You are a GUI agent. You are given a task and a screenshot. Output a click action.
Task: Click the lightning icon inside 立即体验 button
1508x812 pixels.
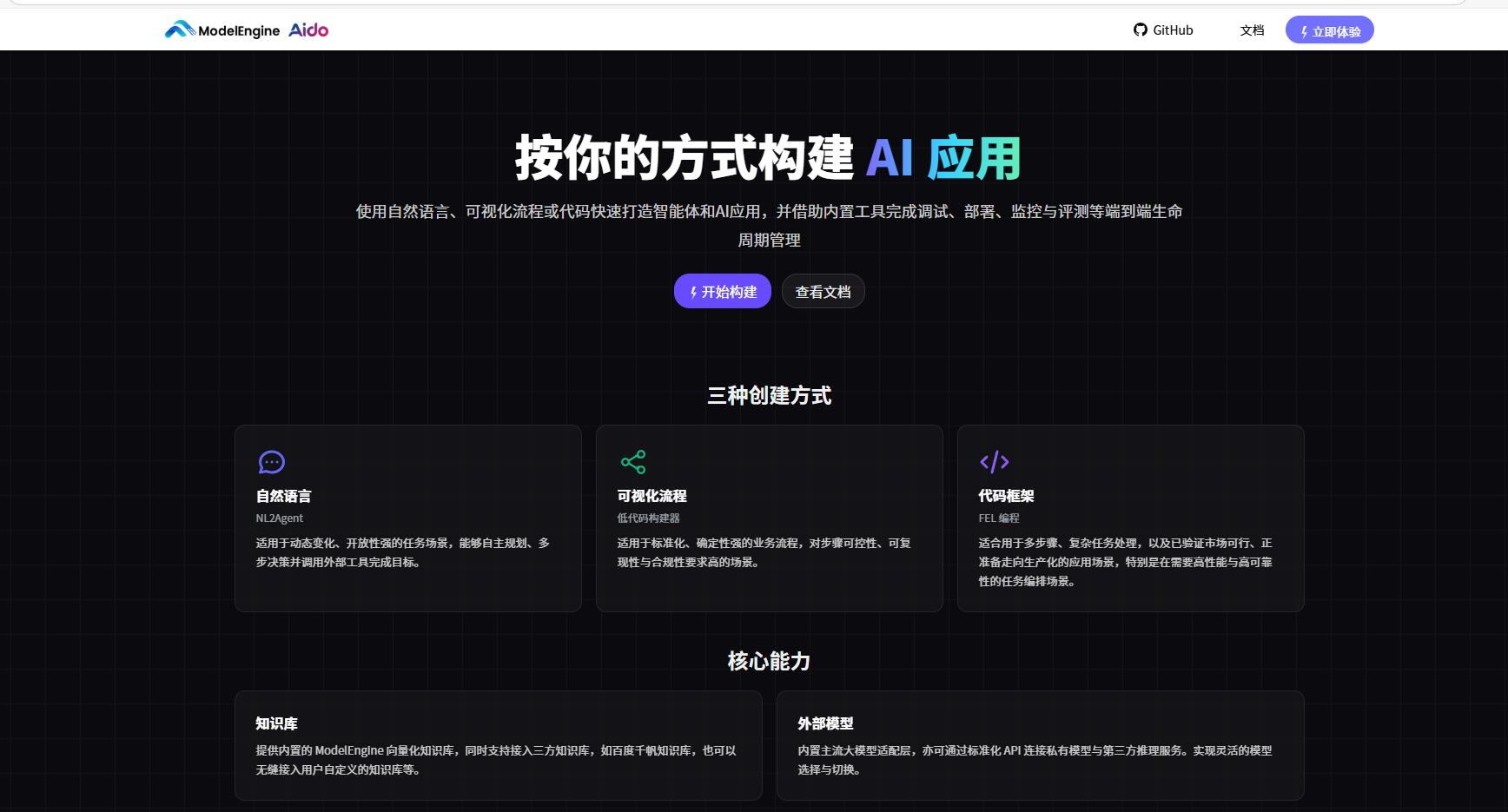[x=1304, y=29]
